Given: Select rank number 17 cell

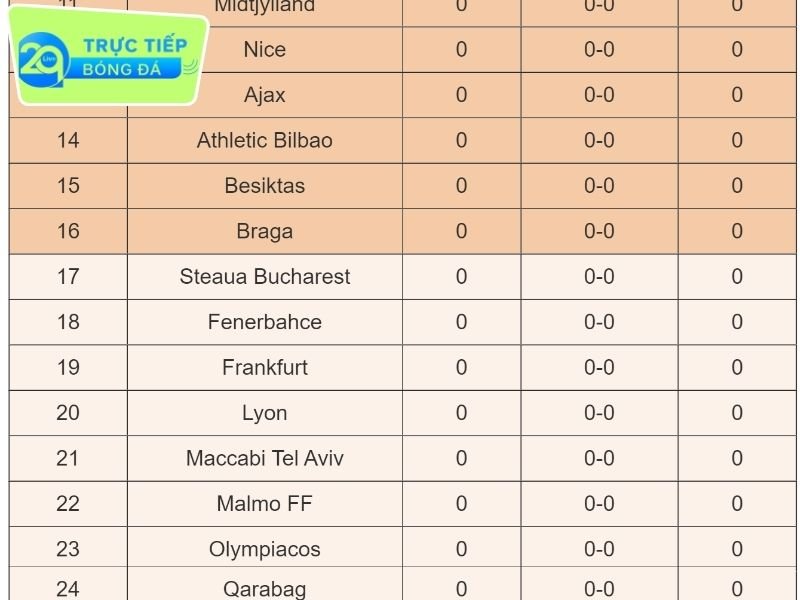Looking at the screenshot, I should pos(68,277).
